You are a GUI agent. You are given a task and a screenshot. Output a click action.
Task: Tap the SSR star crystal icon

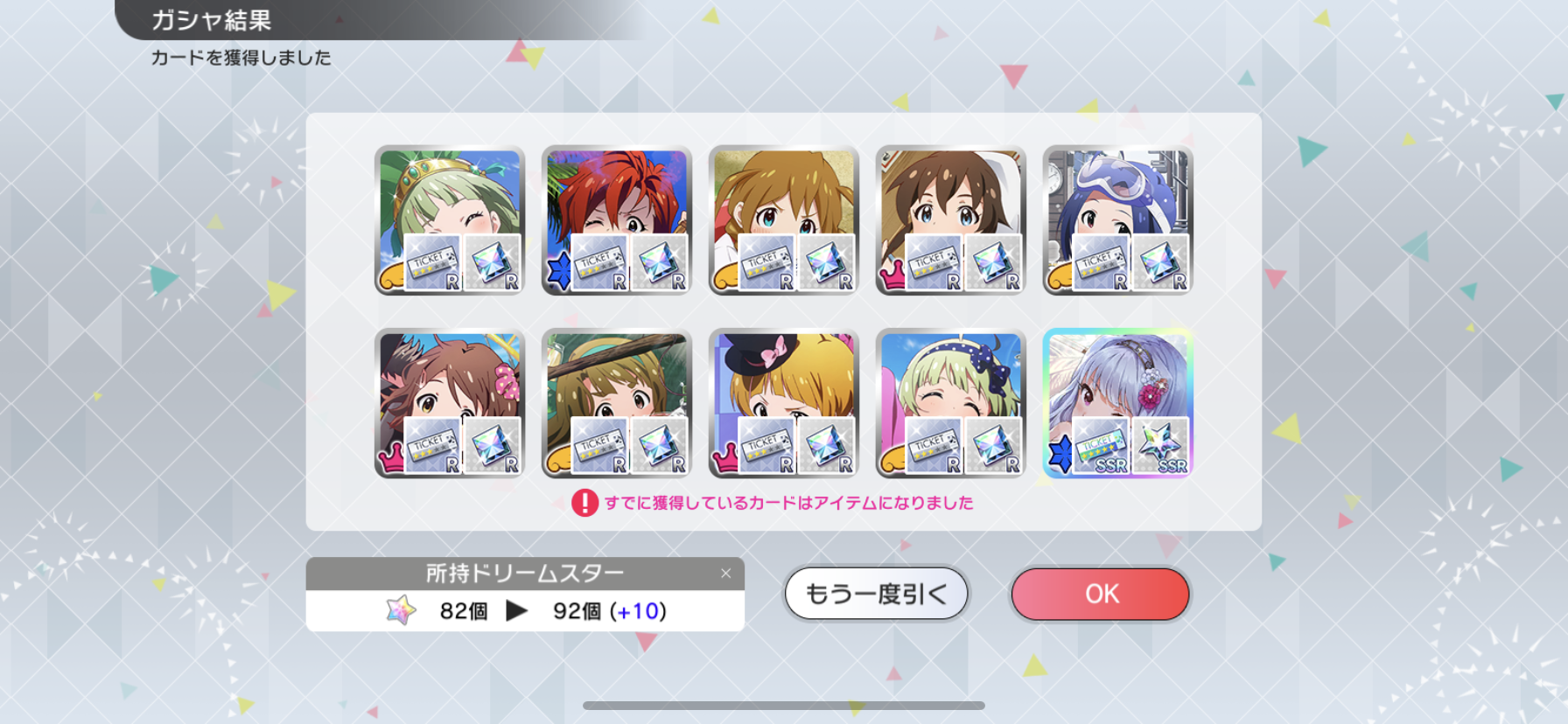pos(1161,446)
